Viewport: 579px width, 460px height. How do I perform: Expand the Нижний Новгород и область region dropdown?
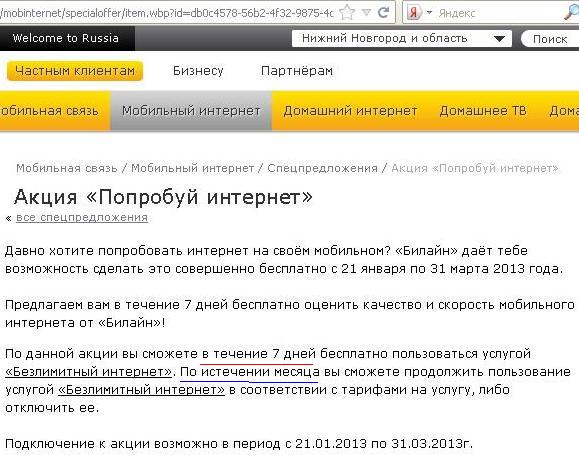click(x=401, y=38)
